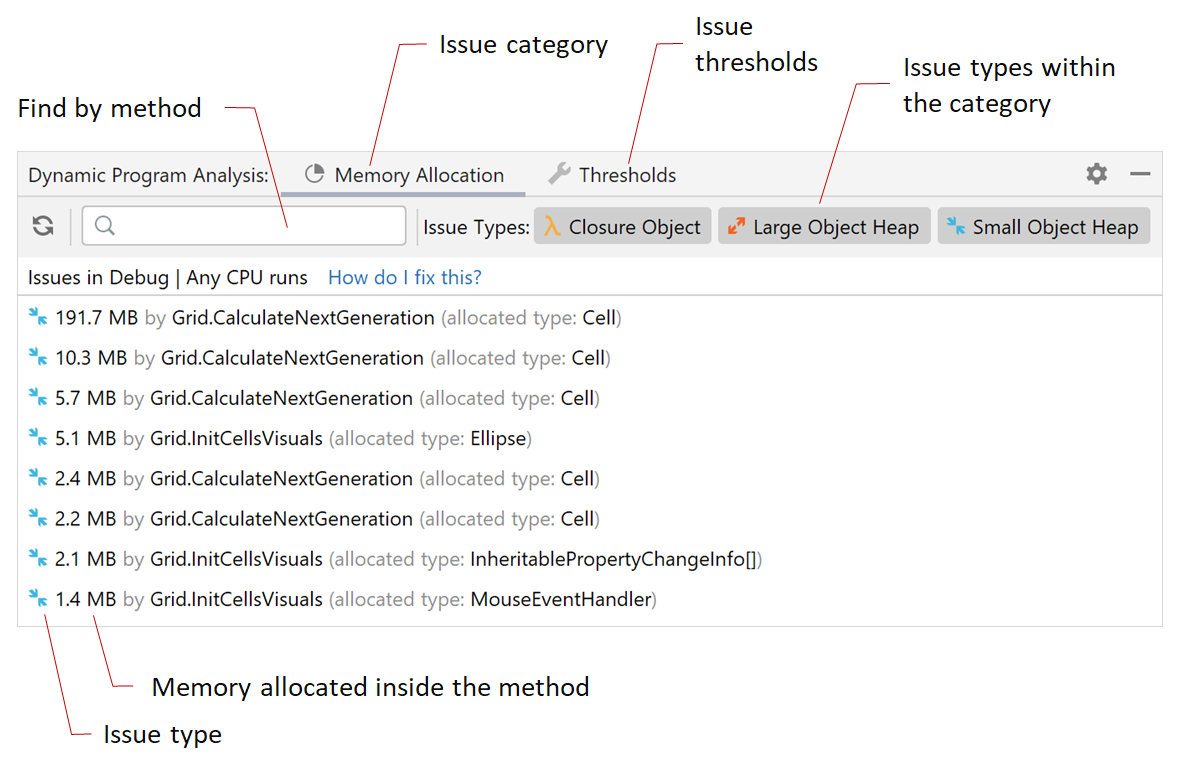Click the pie chart icon beside Memory Allocation
Screen dimensions: 1181x764
314,174
